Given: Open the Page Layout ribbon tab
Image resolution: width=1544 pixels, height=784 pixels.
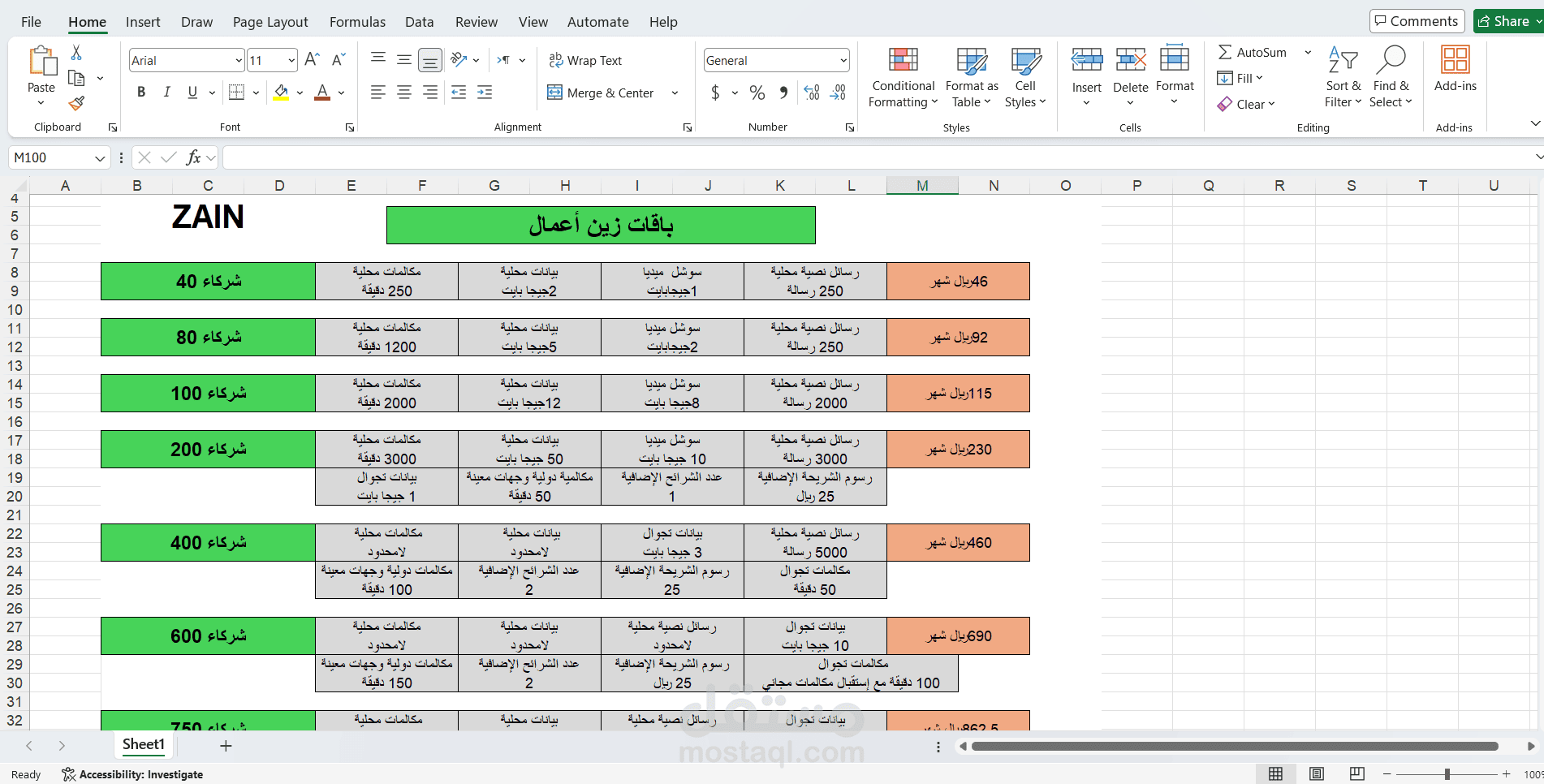Looking at the screenshot, I should pyautogui.click(x=270, y=22).
